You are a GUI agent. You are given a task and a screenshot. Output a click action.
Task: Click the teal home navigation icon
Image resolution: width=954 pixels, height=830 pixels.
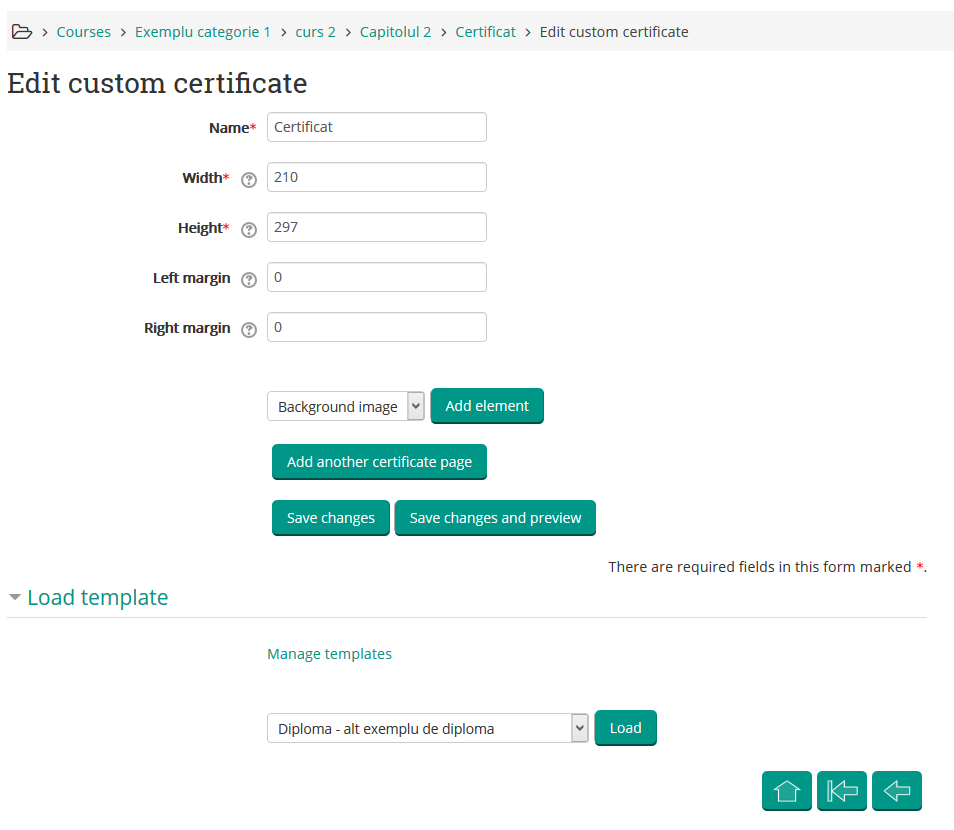[786, 790]
